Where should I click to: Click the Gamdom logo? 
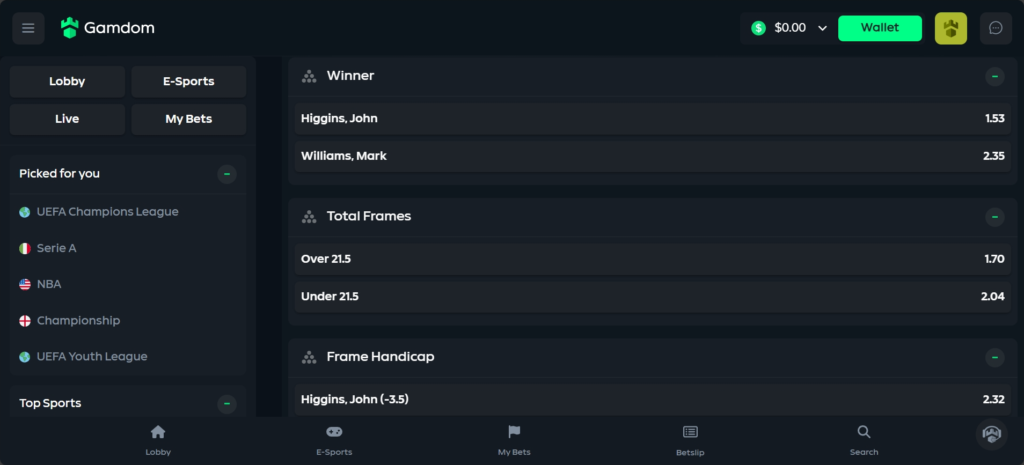click(108, 28)
